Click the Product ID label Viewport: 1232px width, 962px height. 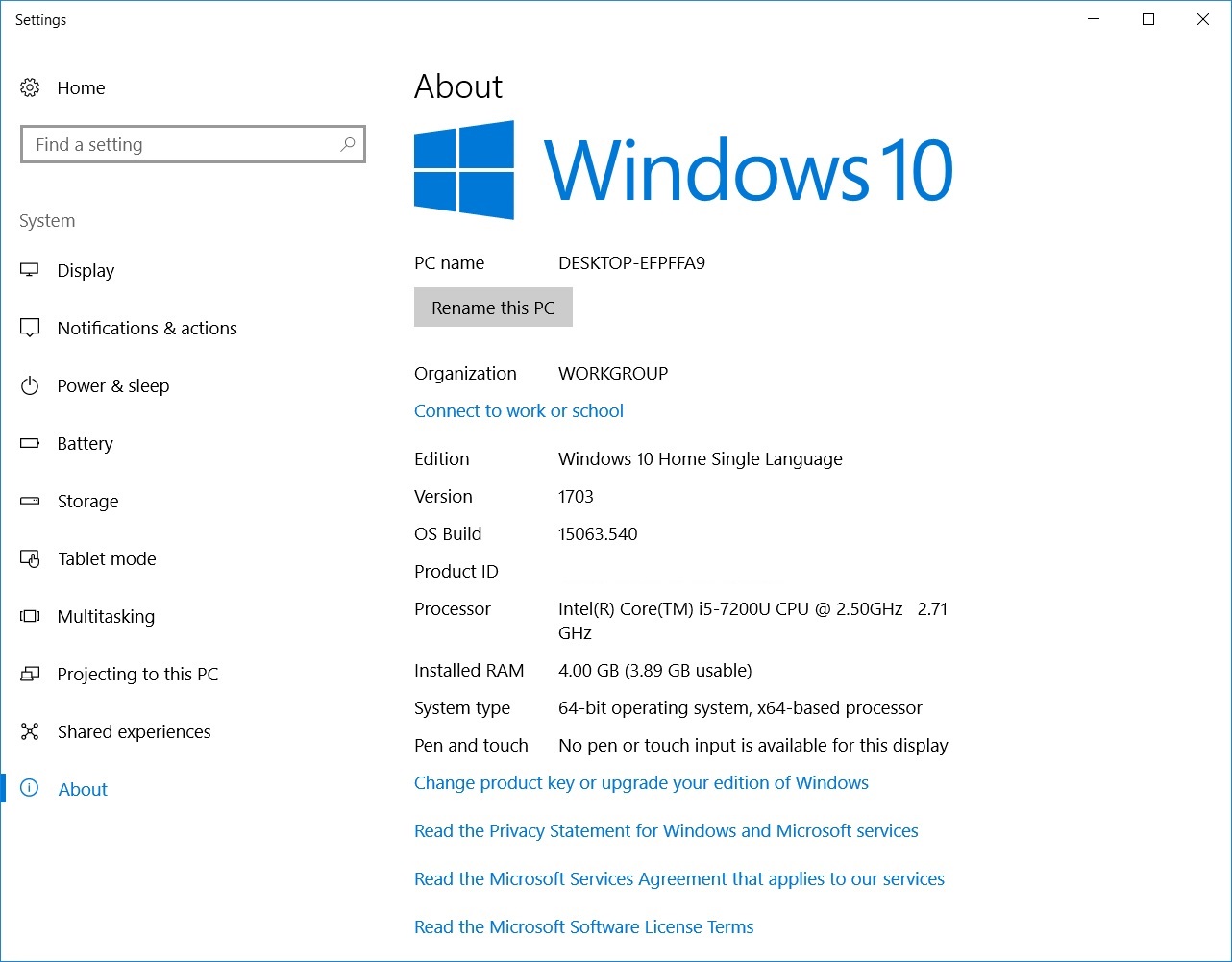pyautogui.click(x=456, y=571)
